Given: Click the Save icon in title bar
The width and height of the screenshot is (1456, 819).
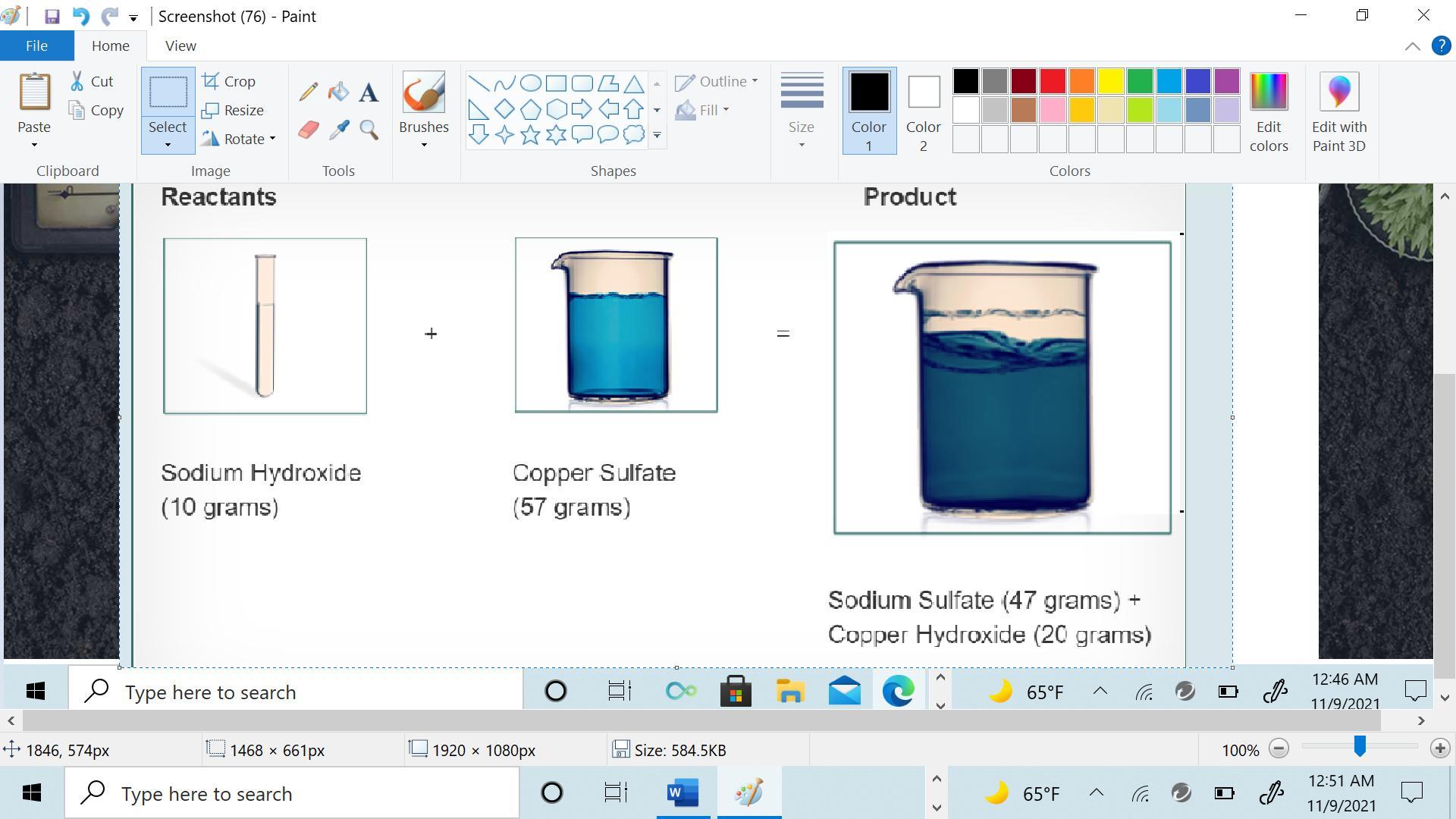Looking at the screenshot, I should [x=52, y=16].
